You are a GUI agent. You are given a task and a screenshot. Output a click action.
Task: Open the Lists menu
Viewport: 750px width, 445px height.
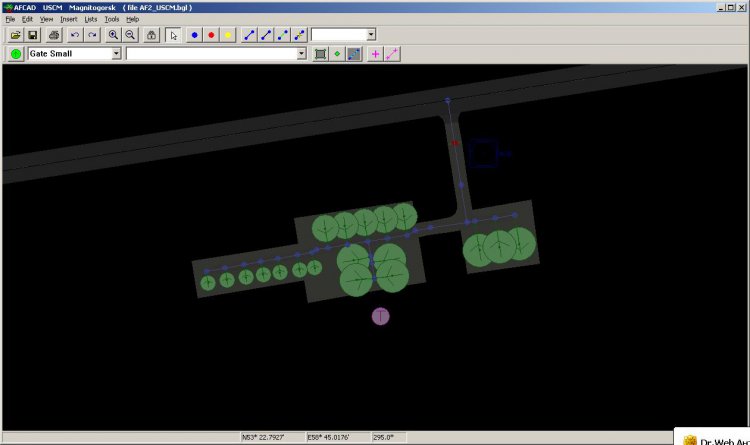[x=90, y=19]
